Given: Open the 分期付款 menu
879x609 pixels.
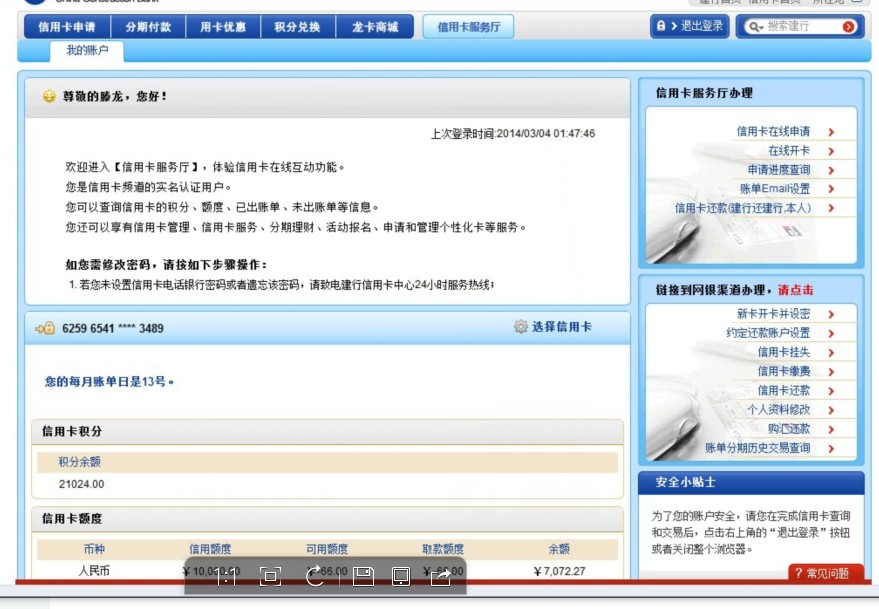Looking at the screenshot, I should (x=148, y=26).
